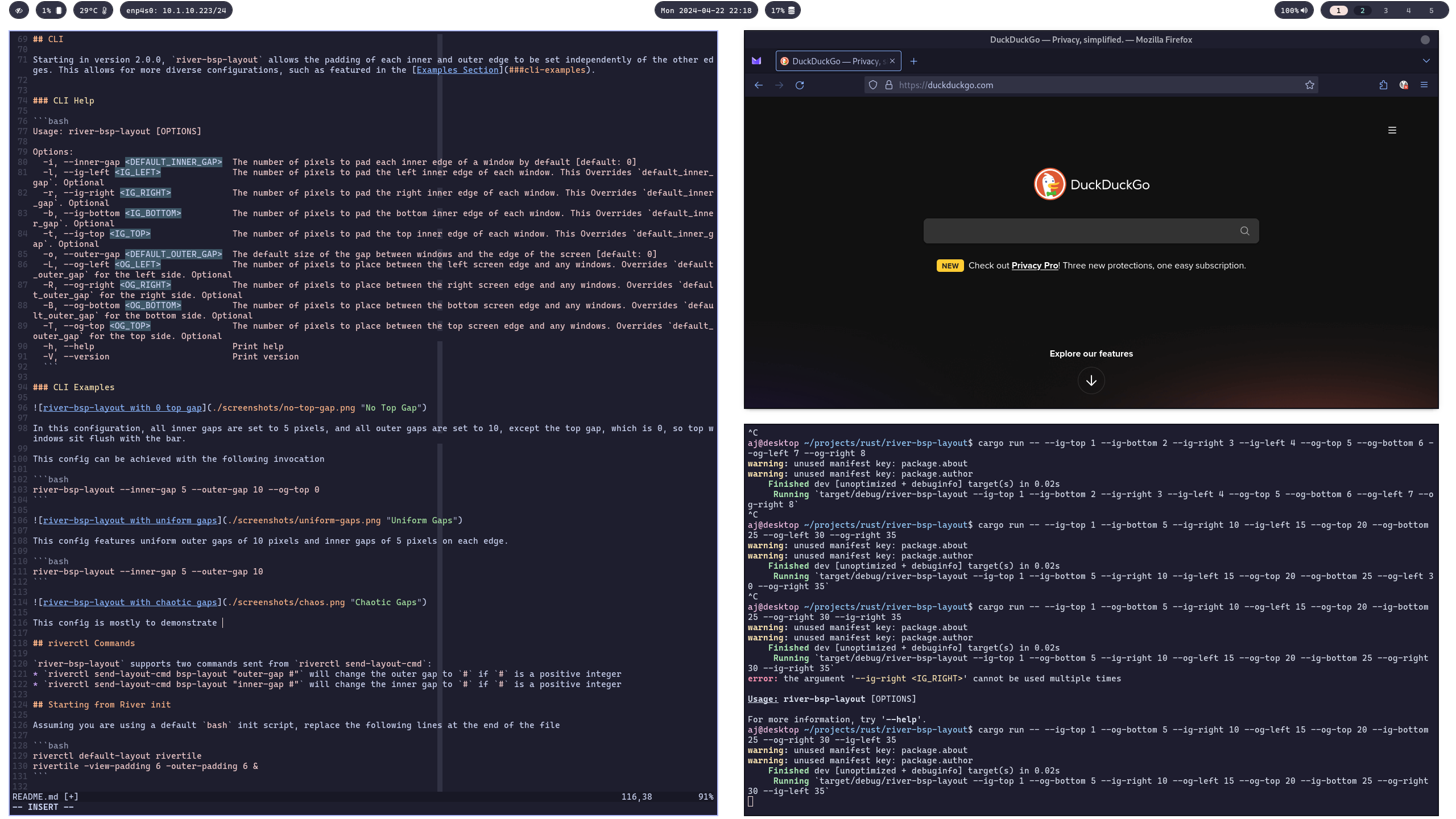Click the DuckDuckGo search input field

pyautogui.click(x=1091, y=231)
